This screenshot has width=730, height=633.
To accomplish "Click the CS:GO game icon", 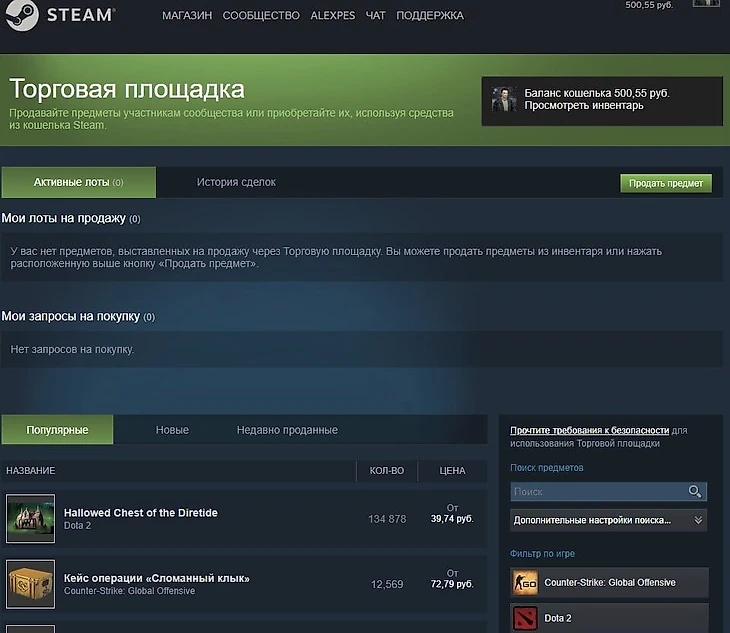I will point(525,583).
